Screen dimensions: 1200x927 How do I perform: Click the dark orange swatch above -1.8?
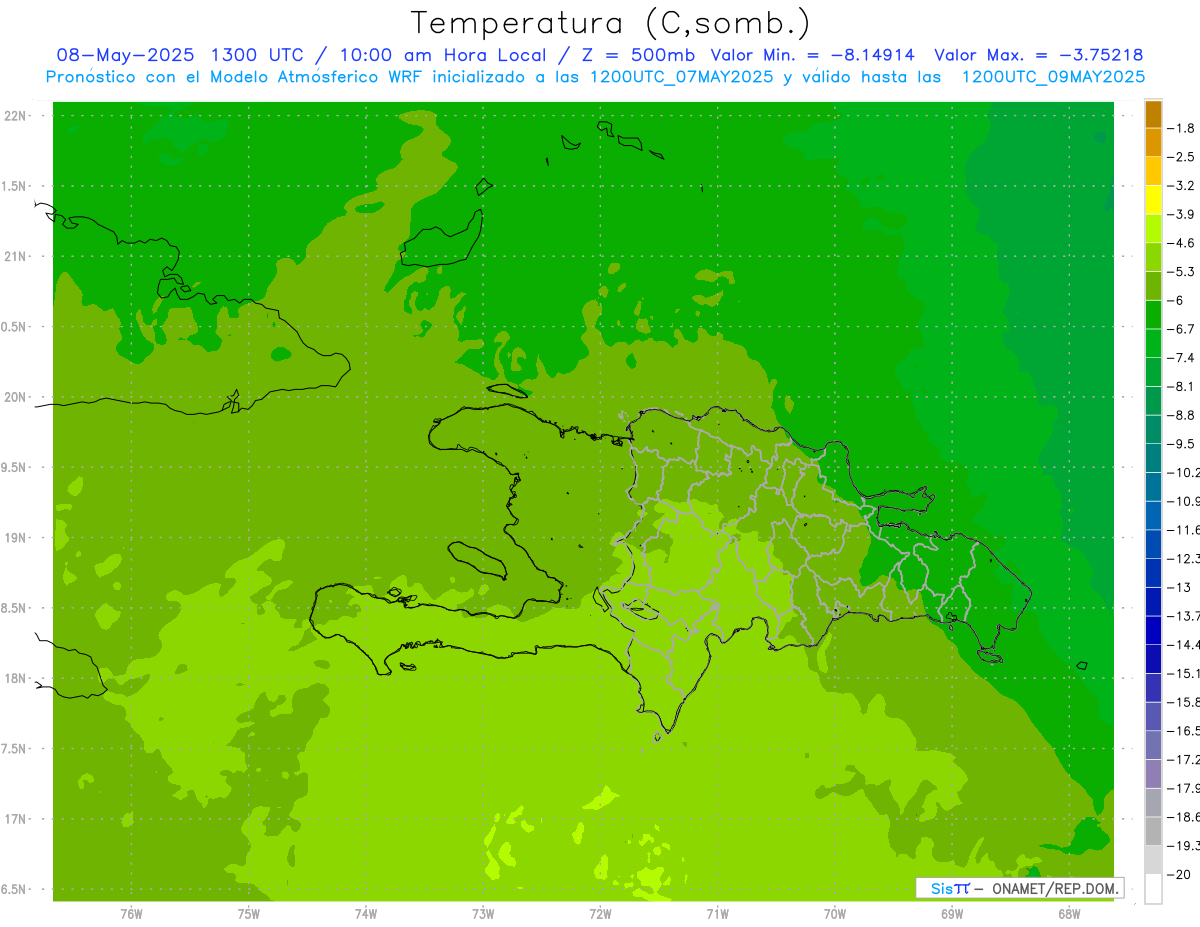click(x=1153, y=114)
